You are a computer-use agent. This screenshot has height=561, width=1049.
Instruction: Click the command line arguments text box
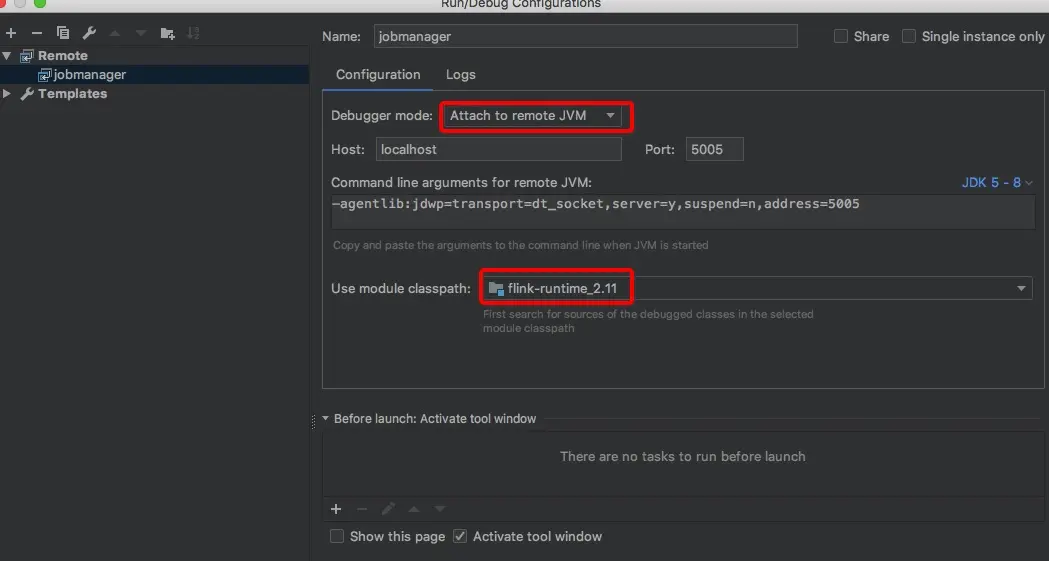(x=683, y=211)
